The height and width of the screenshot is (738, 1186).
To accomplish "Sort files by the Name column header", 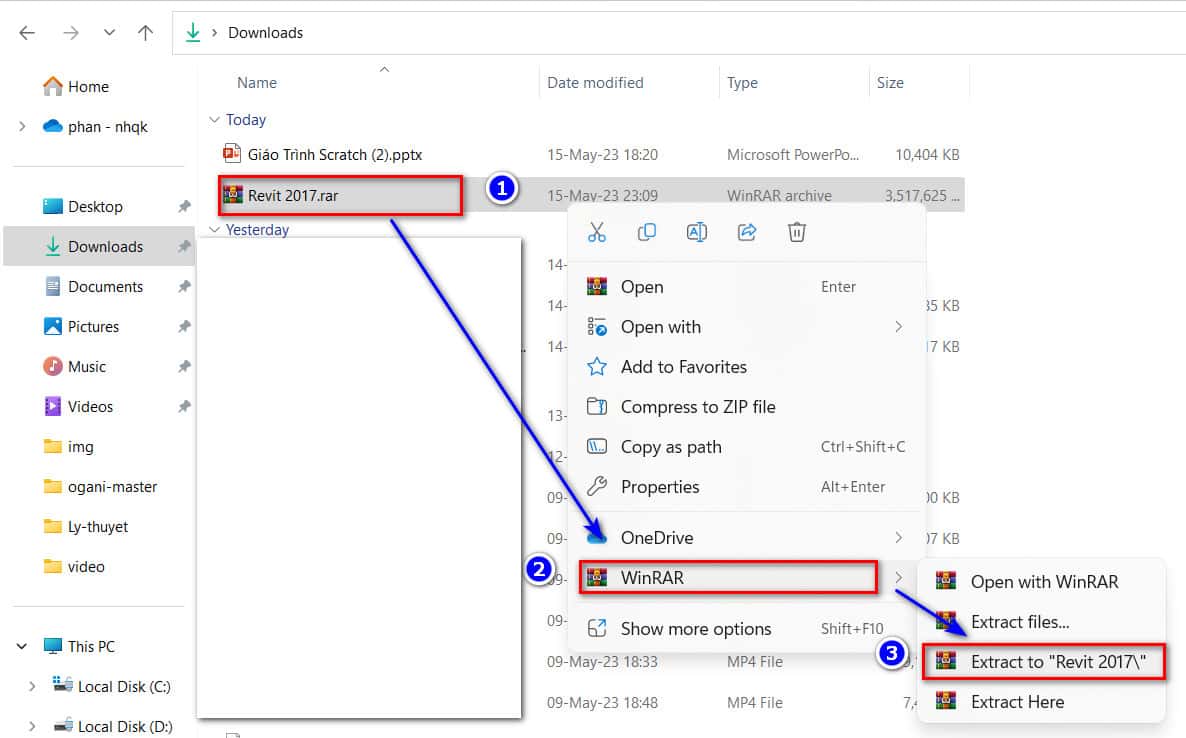I will click(257, 83).
